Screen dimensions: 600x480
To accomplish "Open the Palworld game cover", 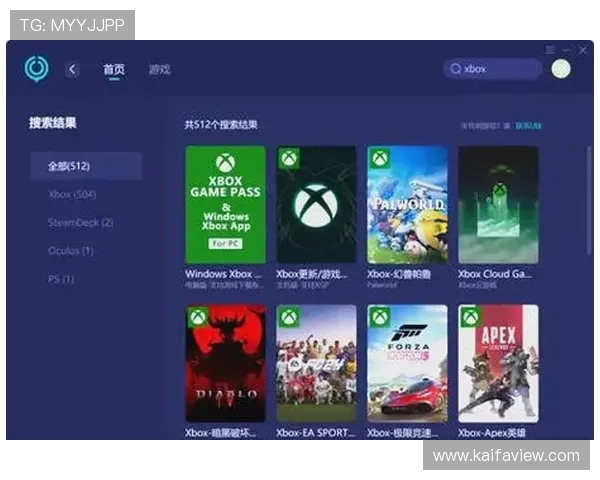I will pos(407,204).
